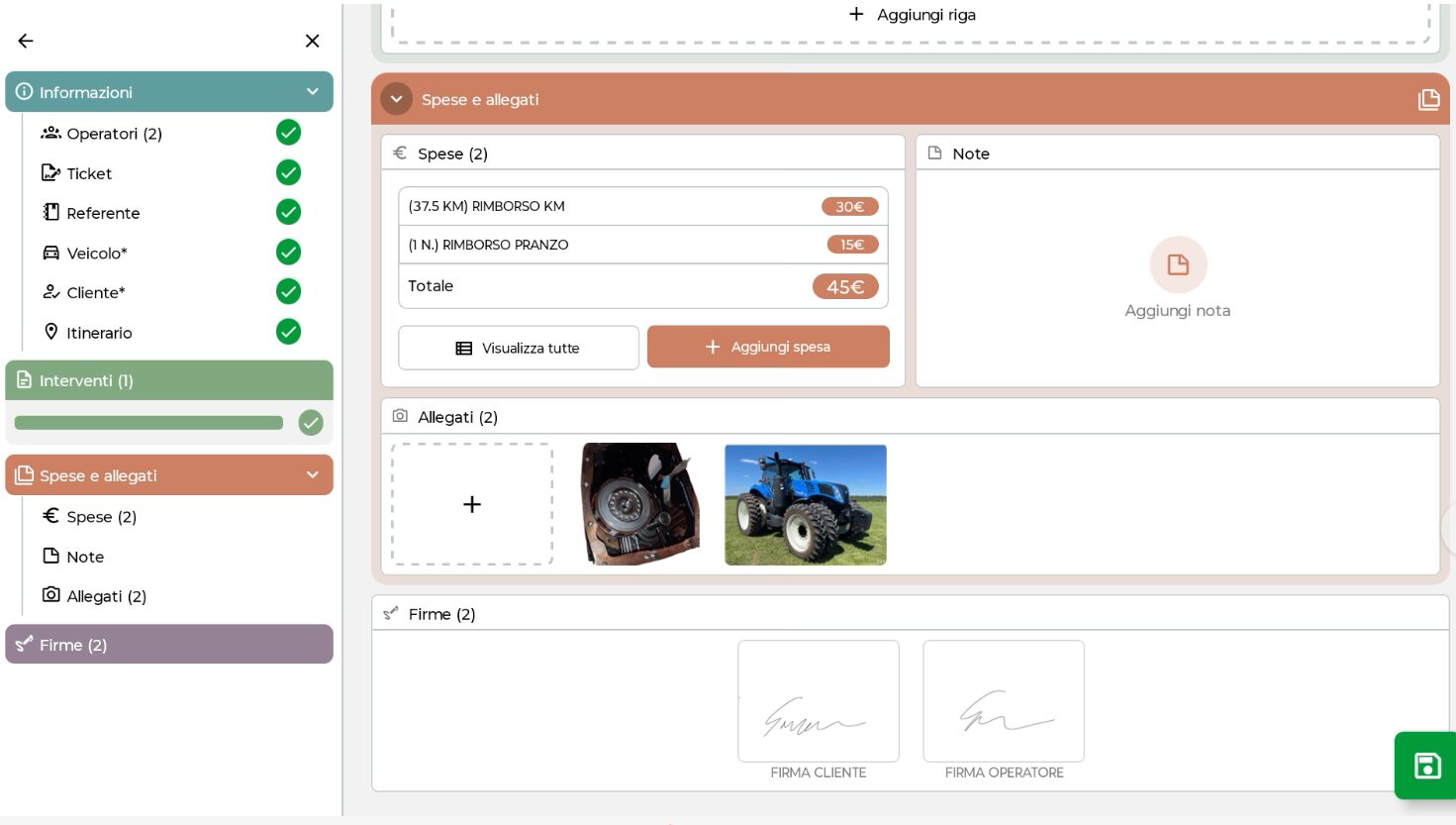This screenshot has height=825, width=1456.
Task: Toggle the Operatori green check mark
Action: pyautogui.click(x=288, y=132)
